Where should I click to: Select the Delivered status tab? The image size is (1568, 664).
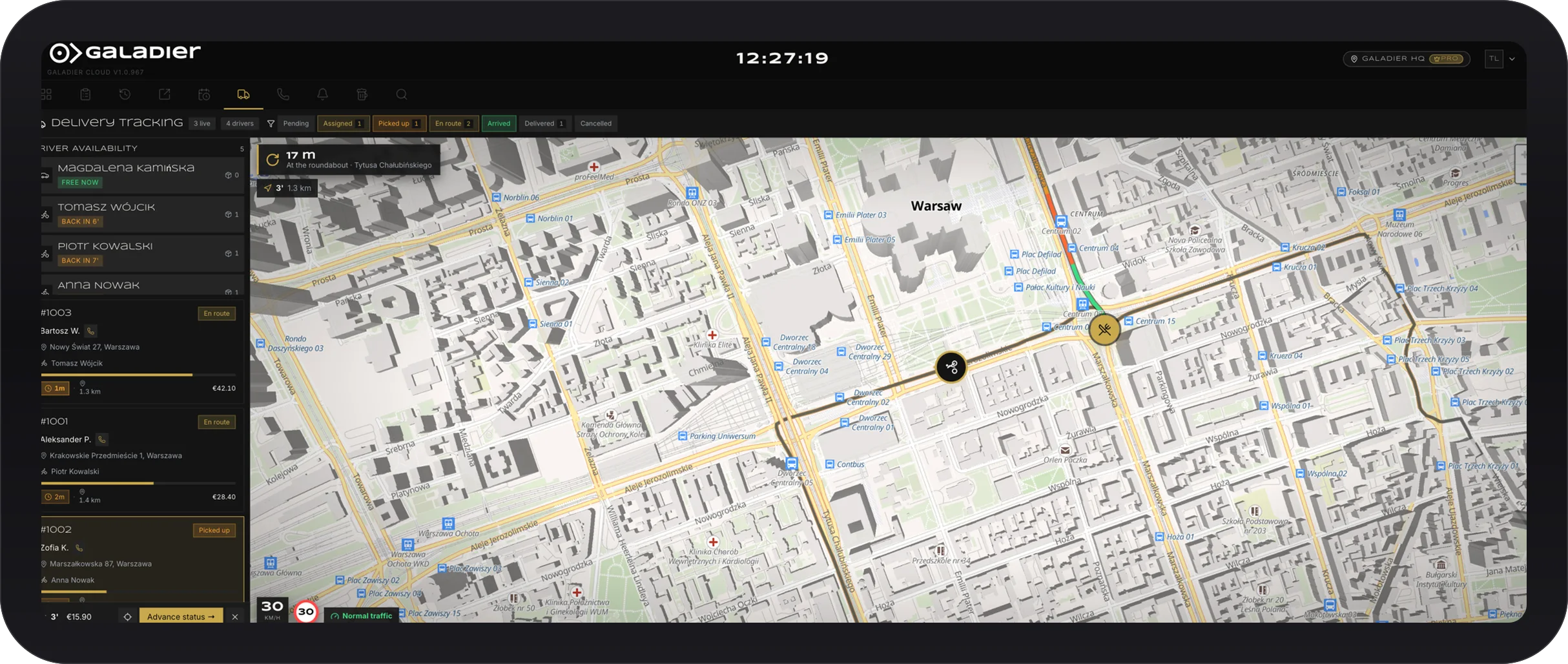(x=544, y=123)
